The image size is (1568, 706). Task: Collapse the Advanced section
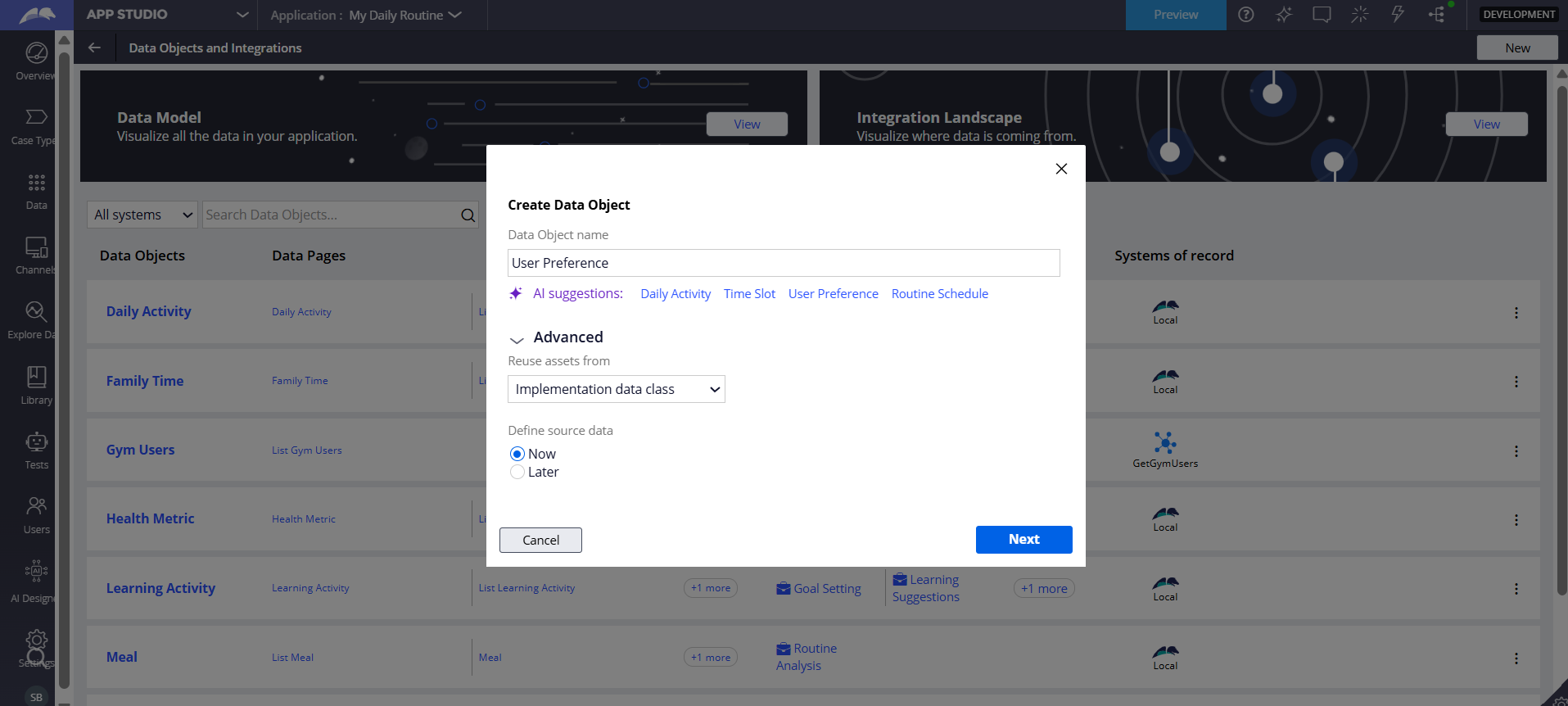point(517,338)
